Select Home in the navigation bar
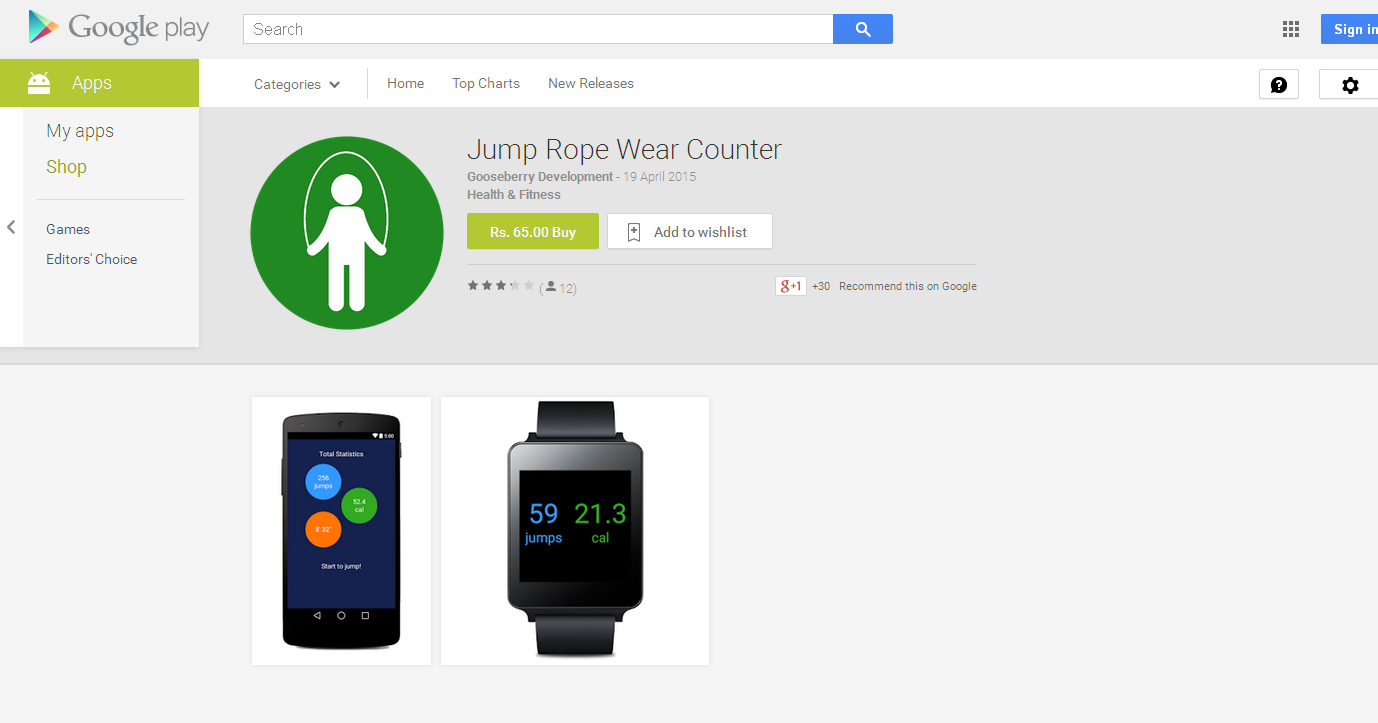Image resolution: width=1378 pixels, height=723 pixels. [405, 83]
